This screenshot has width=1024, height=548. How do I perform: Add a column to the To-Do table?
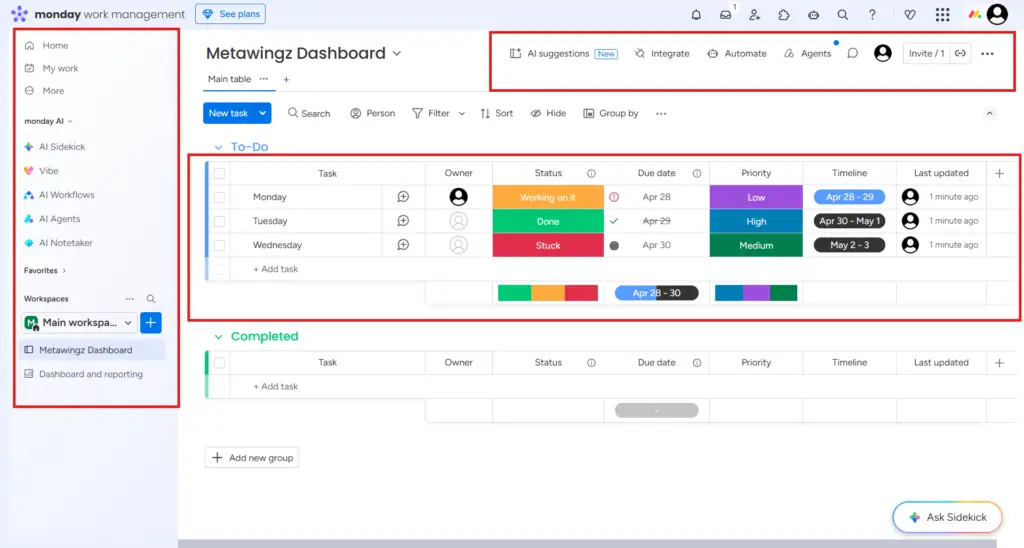(999, 173)
